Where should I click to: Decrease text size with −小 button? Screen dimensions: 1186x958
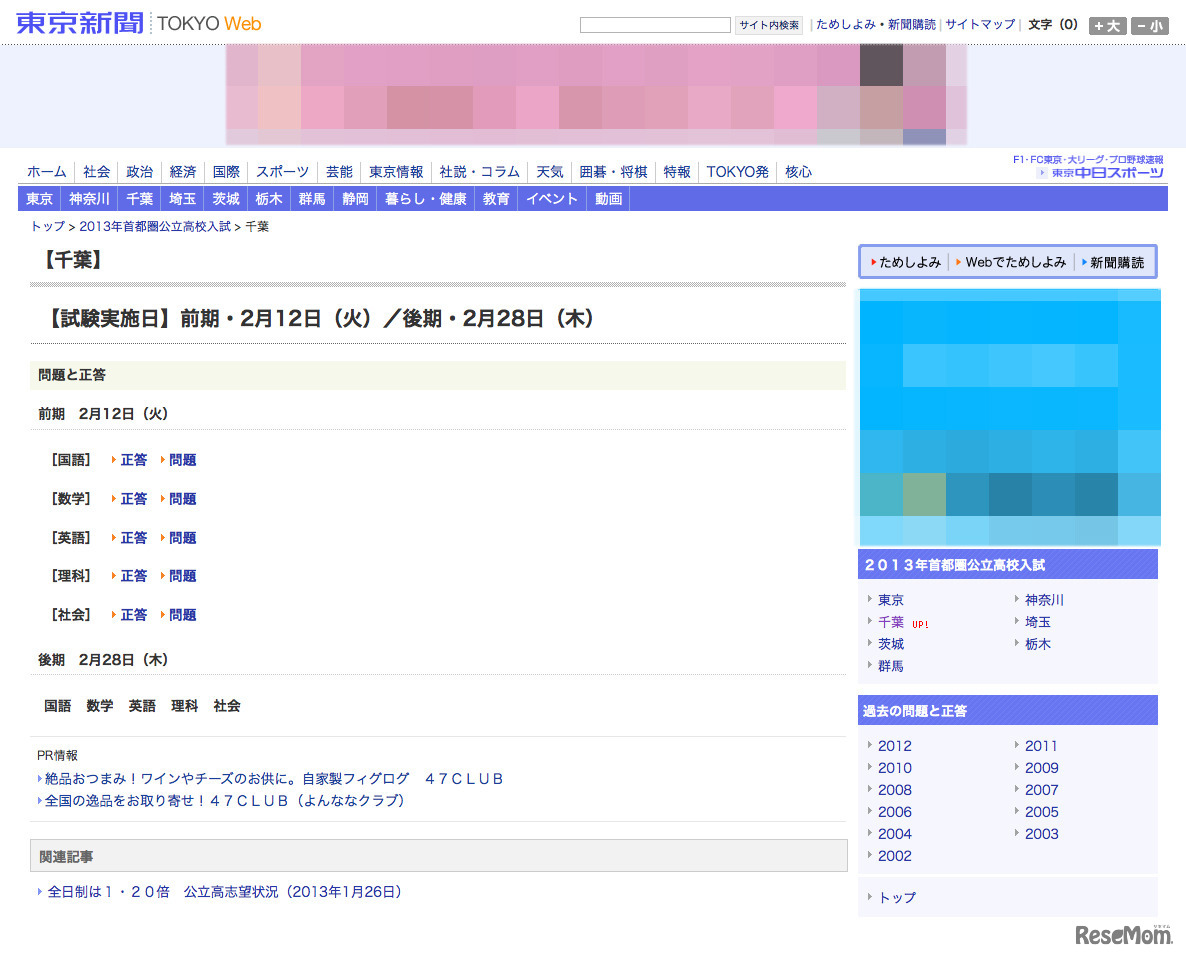point(1149,26)
